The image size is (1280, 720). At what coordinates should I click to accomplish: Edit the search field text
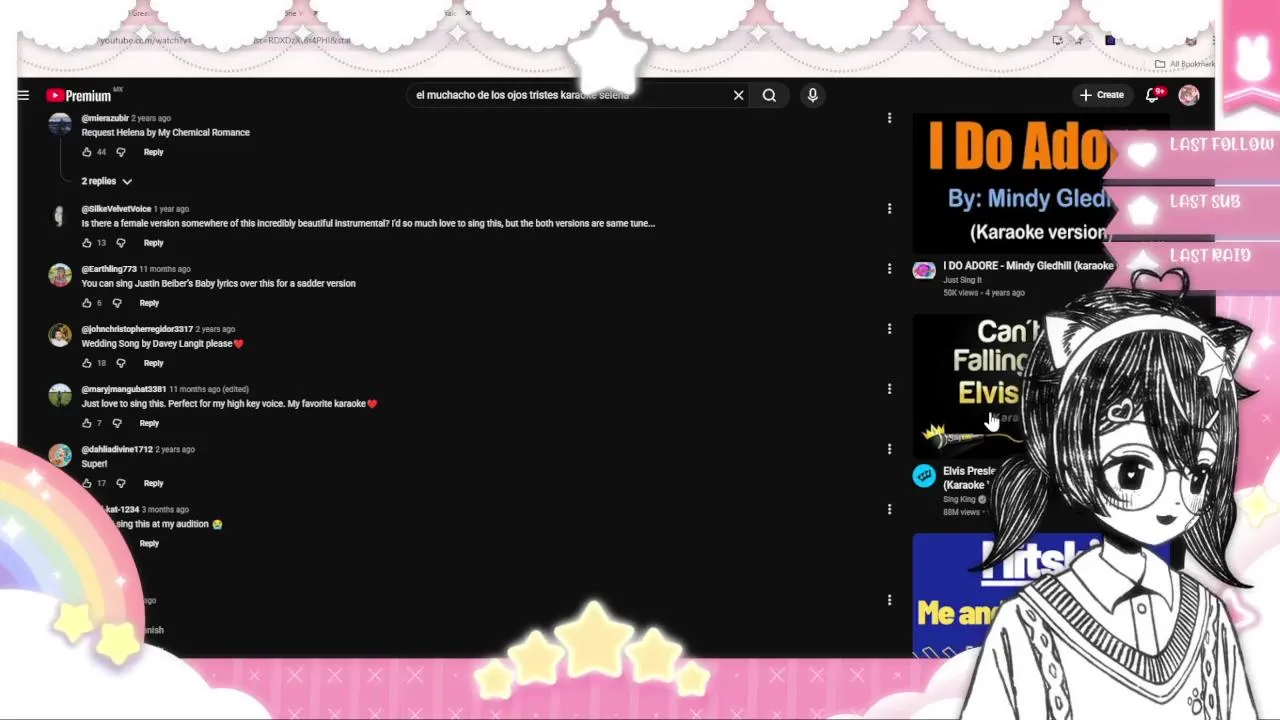click(570, 95)
